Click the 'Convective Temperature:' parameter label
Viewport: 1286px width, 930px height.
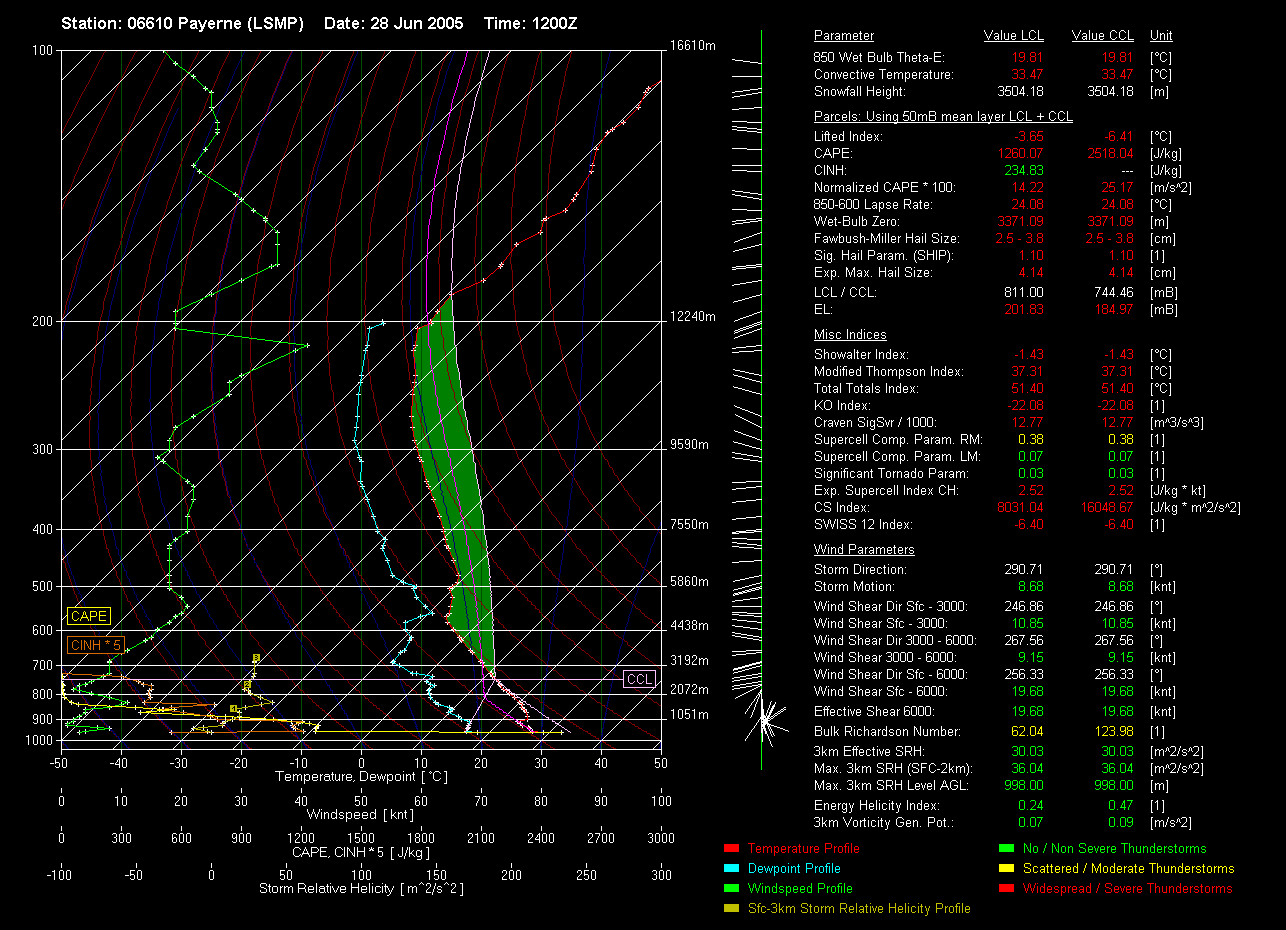884,75
